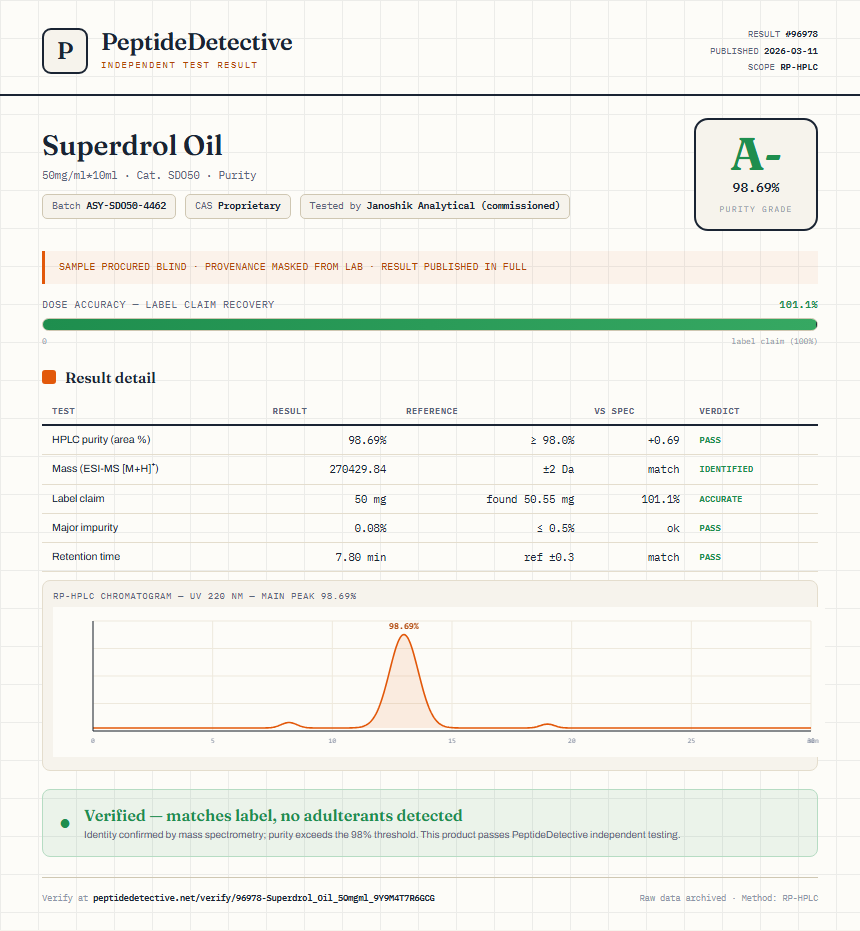The height and width of the screenshot is (931, 860).
Task: Click the found 50.55 mg reference cell
Action: tap(530, 499)
